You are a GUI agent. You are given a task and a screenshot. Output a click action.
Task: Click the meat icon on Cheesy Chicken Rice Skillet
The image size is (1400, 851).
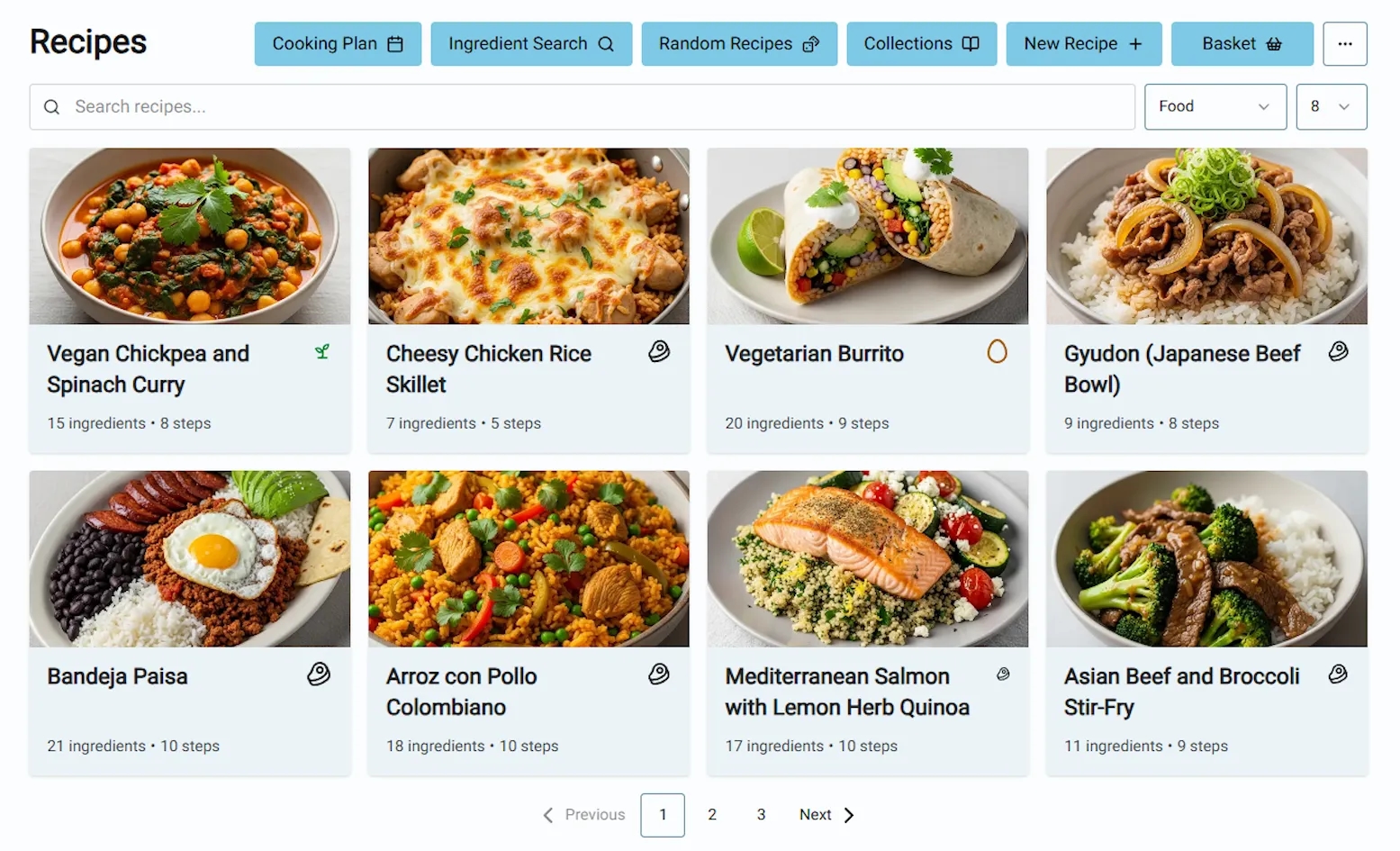(659, 351)
